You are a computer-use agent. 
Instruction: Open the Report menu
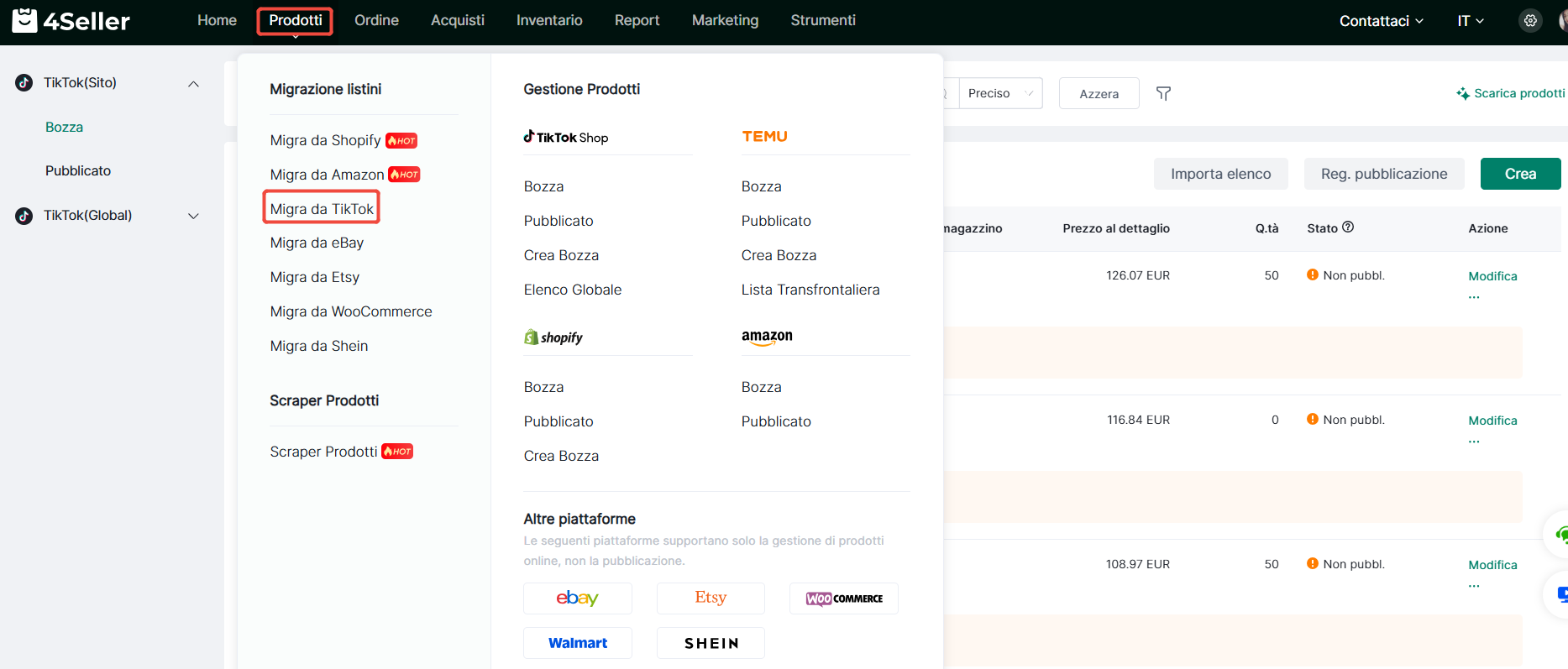pos(637,20)
